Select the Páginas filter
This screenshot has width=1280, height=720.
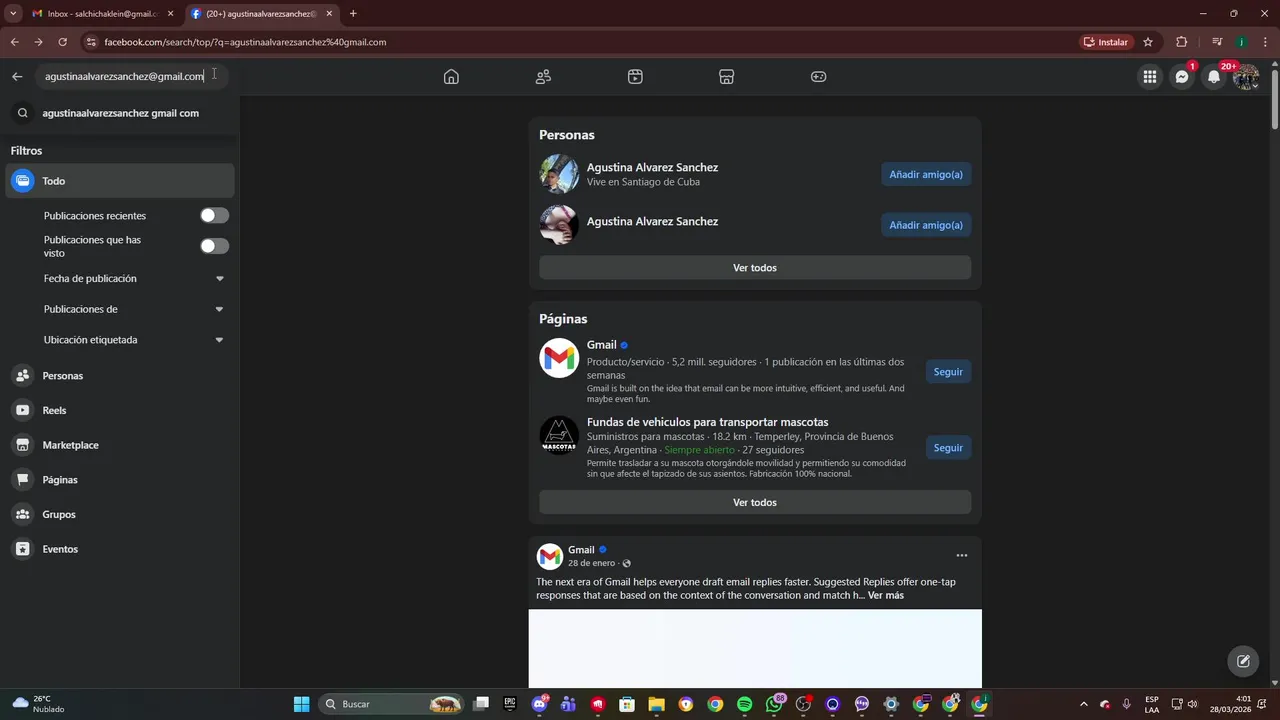pos(120,480)
